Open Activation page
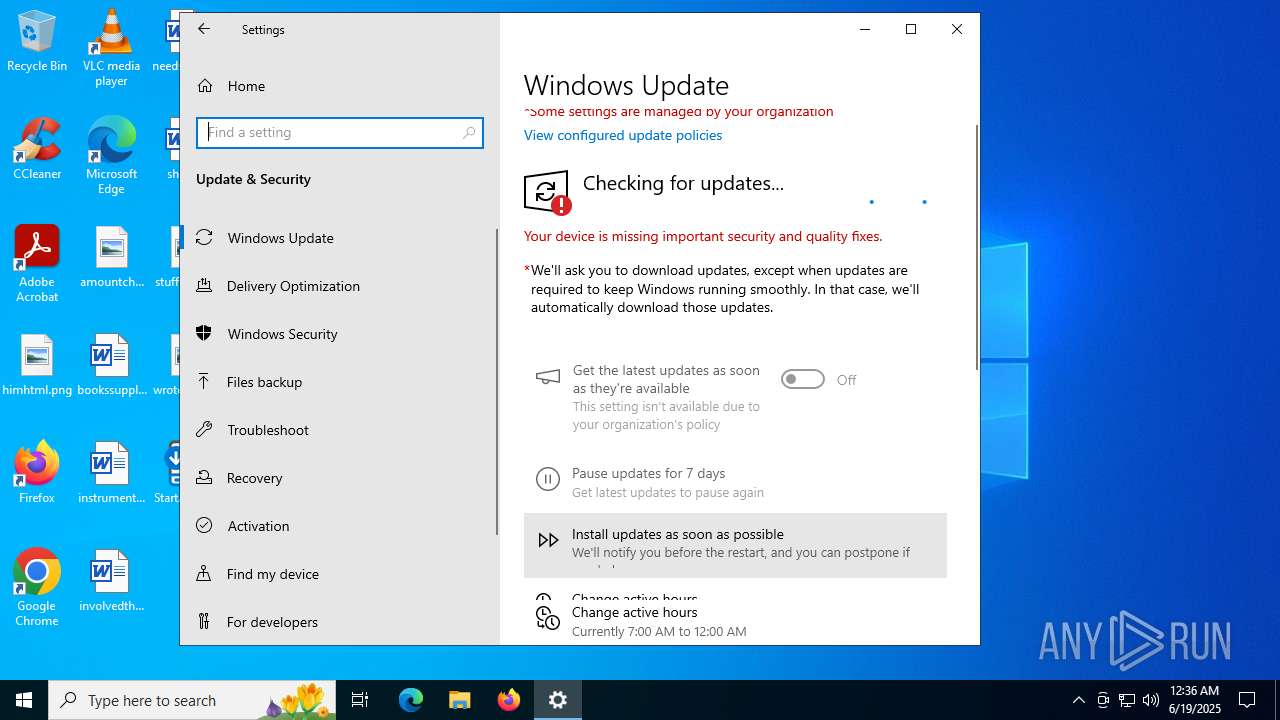This screenshot has height=720, width=1280. (338, 526)
